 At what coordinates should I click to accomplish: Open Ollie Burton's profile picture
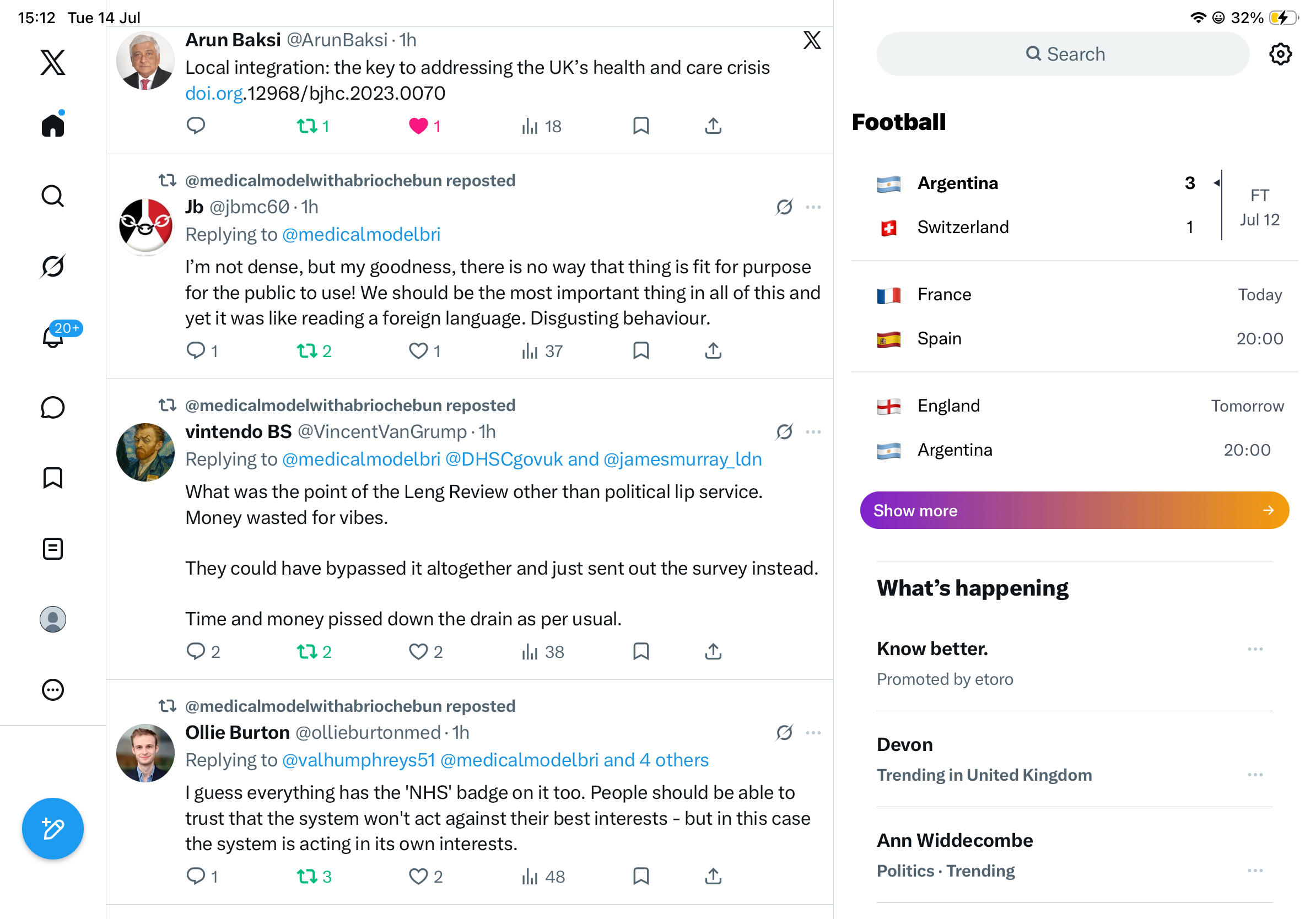tap(145, 753)
